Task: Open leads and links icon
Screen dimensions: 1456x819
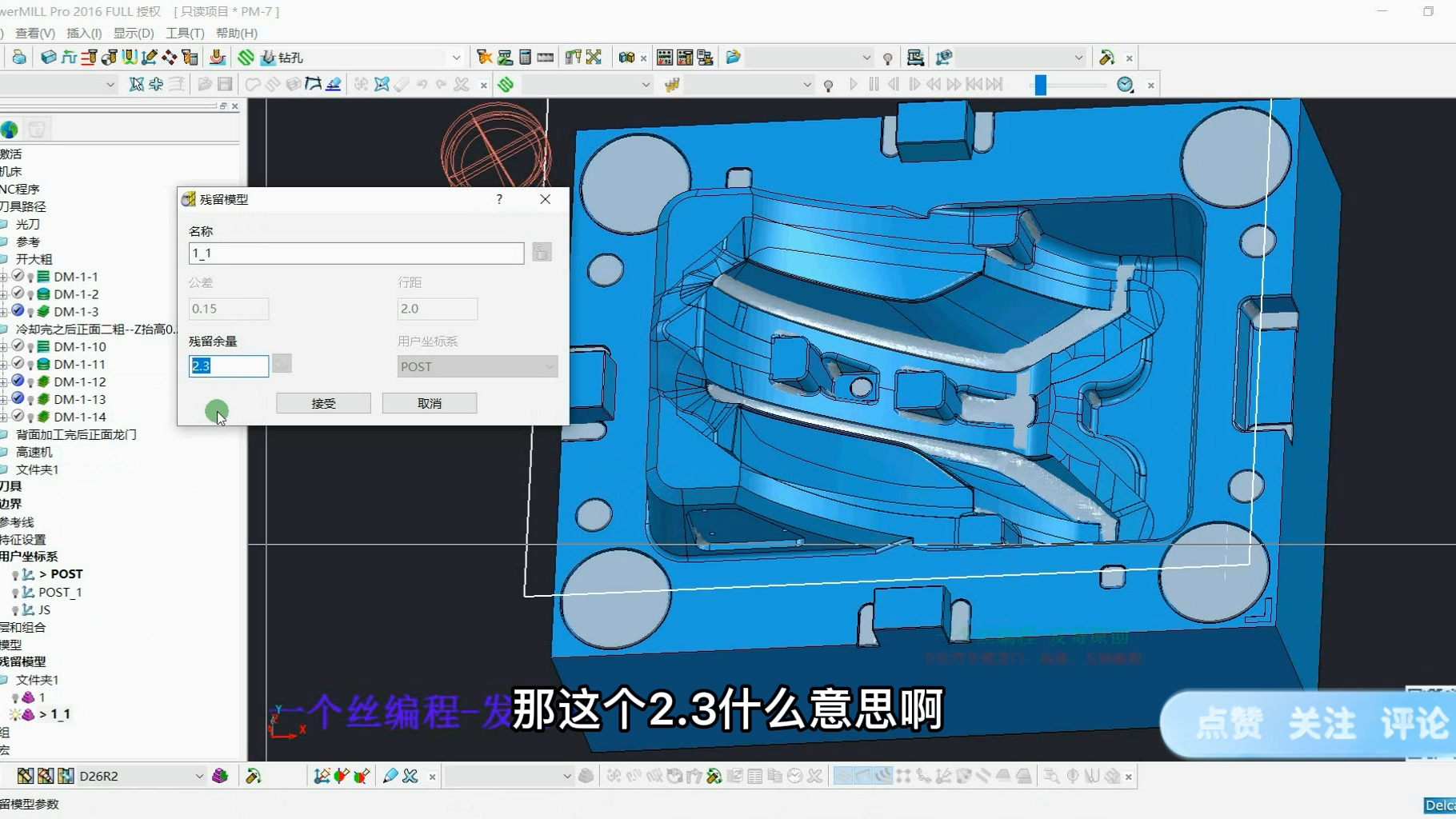Action: coord(129,58)
